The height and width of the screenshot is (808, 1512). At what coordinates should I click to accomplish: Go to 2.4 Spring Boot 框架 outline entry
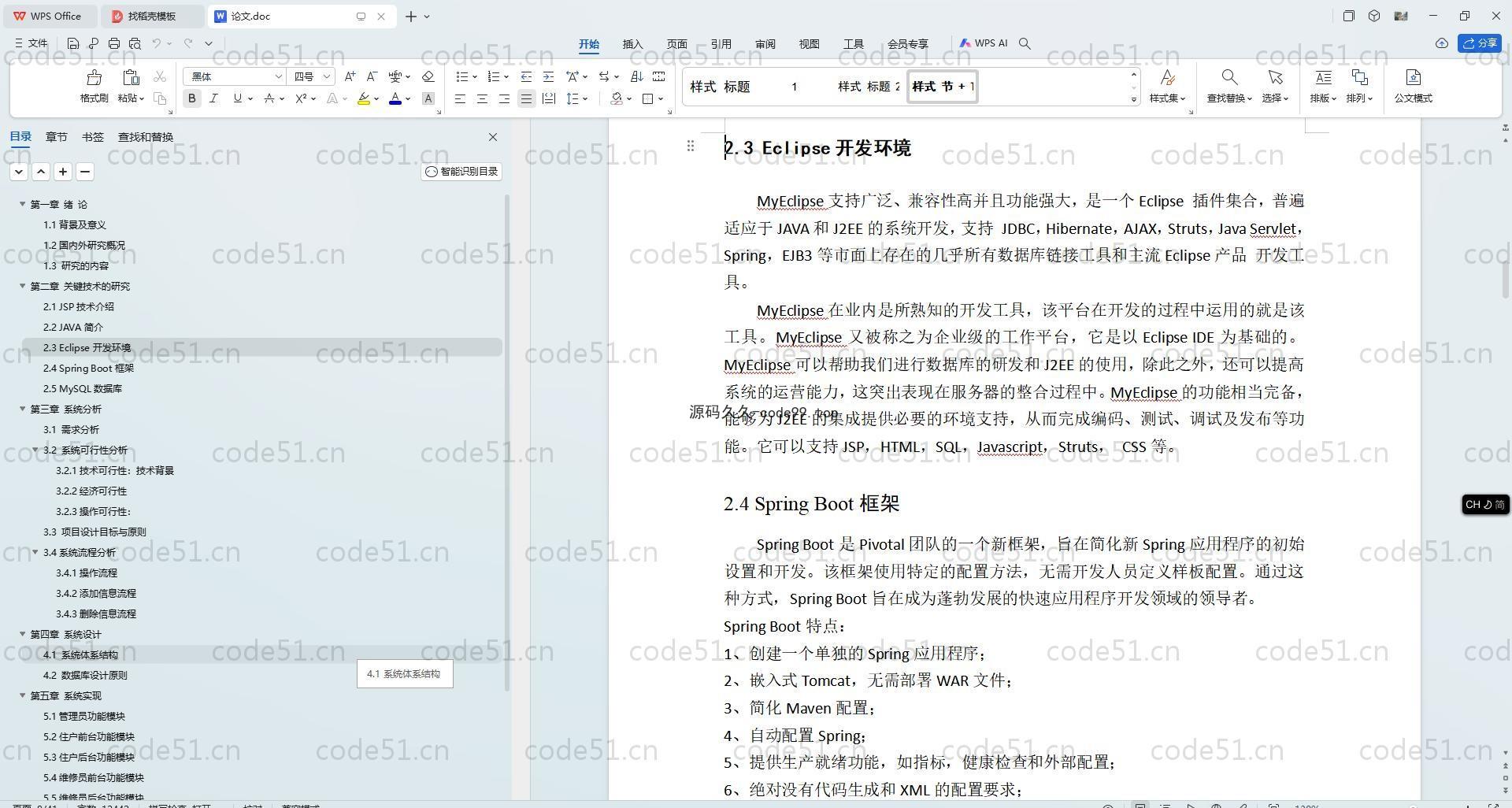(88, 368)
